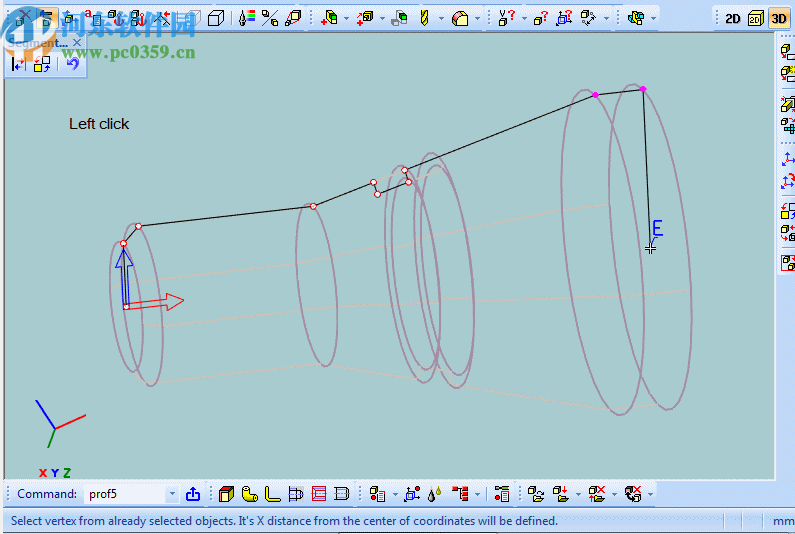The width and height of the screenshot is (795, 534).
Task: Click the blue rounded profile icon
Action: pyautogui.click(x=342, y=494)
